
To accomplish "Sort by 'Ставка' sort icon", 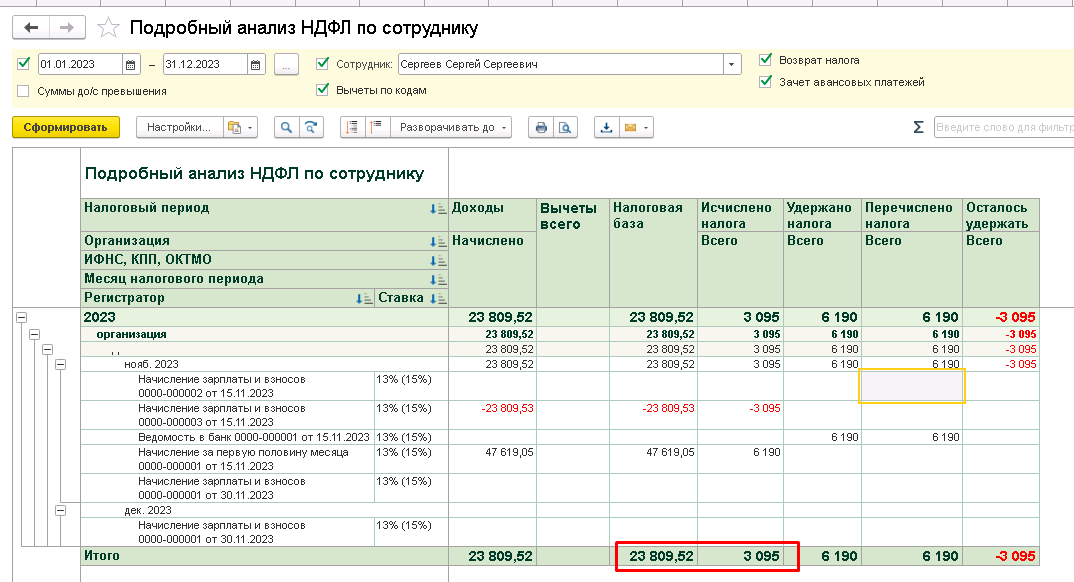I will click(438, 299).
